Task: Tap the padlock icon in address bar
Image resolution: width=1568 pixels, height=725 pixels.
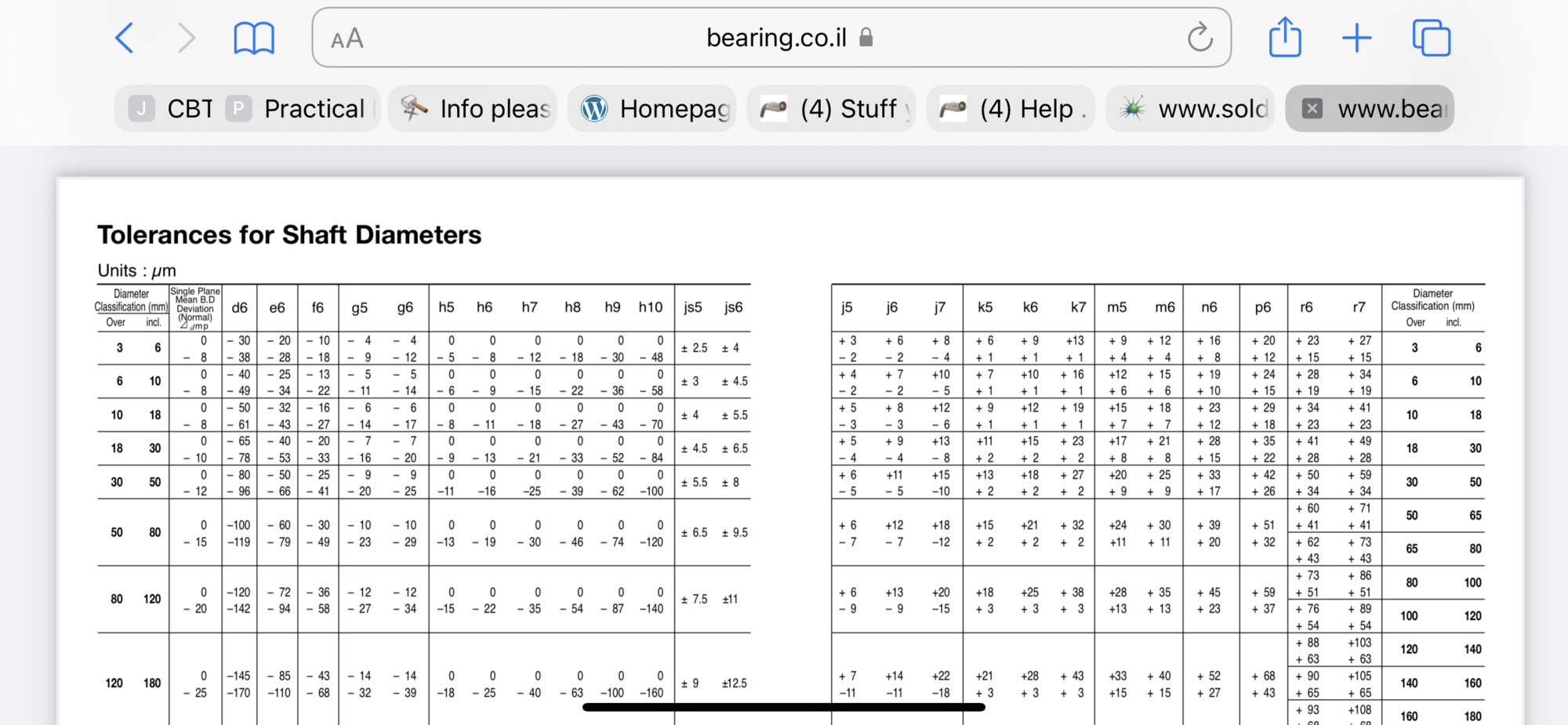Action: (x=866, y=38)
